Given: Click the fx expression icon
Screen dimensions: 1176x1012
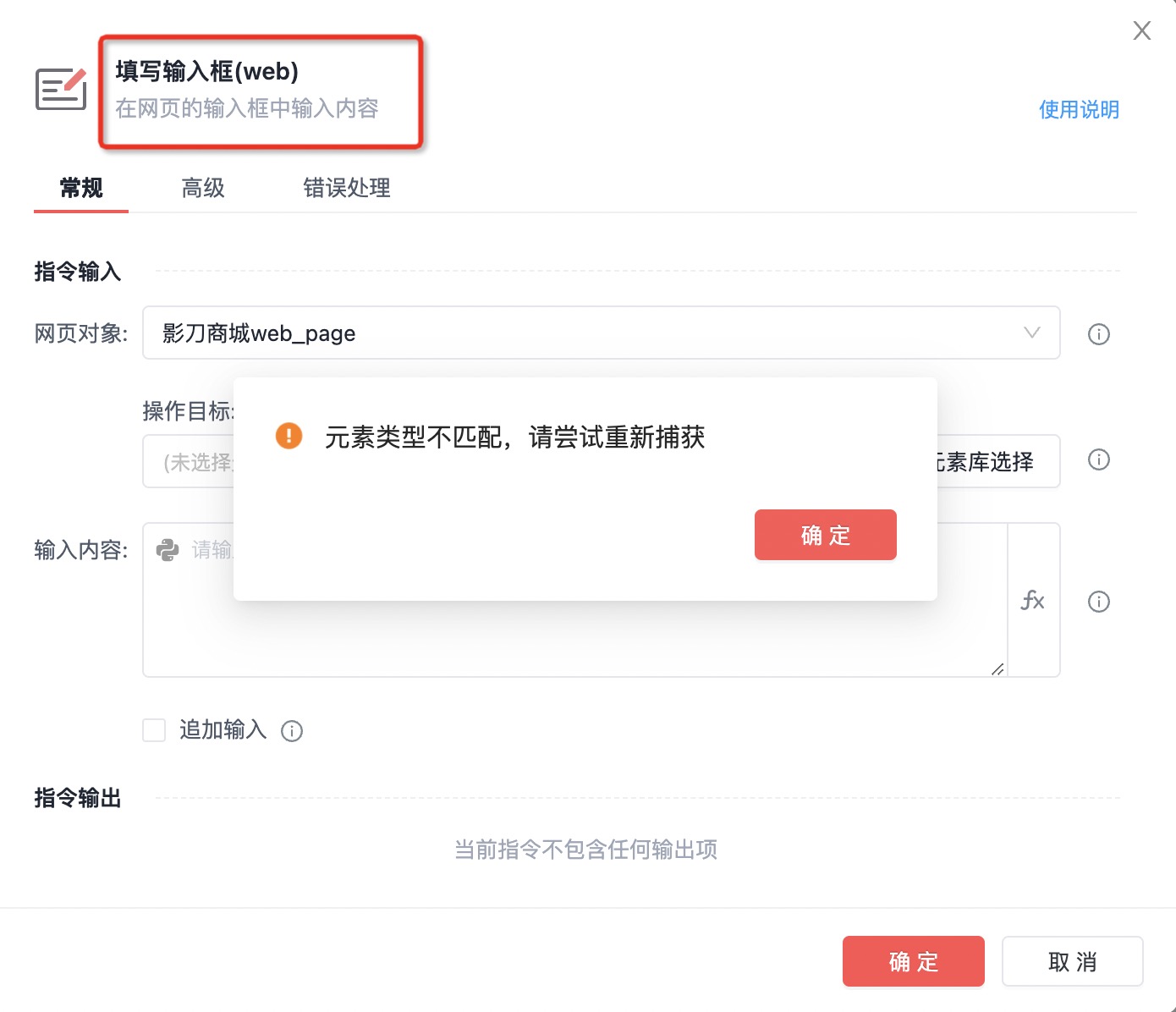Looking at the screenshot, I should [x=1033, y=601].
